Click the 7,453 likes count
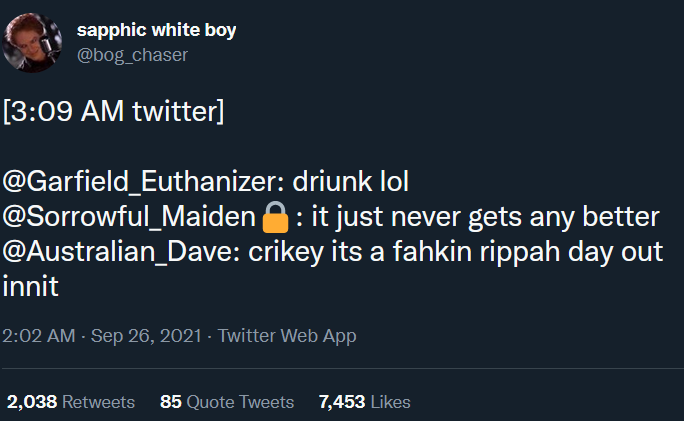 (x=342, y=402)
